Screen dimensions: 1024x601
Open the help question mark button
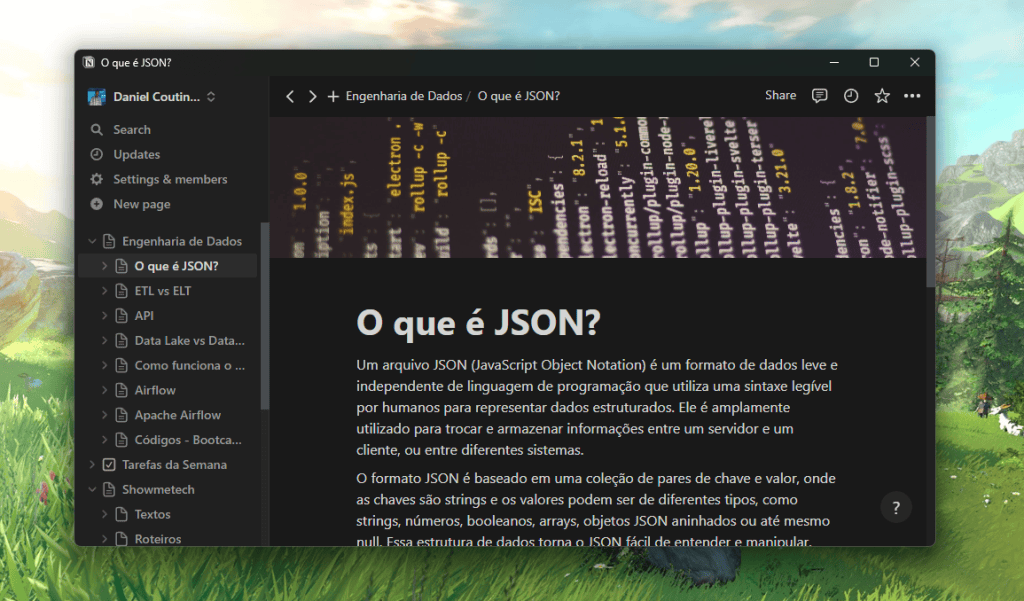pos(896,507)
